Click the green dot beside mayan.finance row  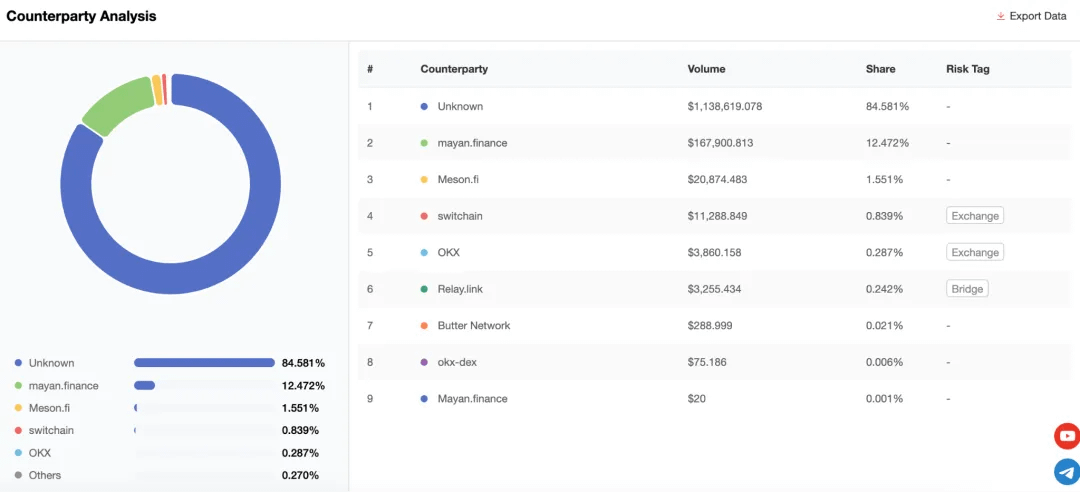click(424, 143)
